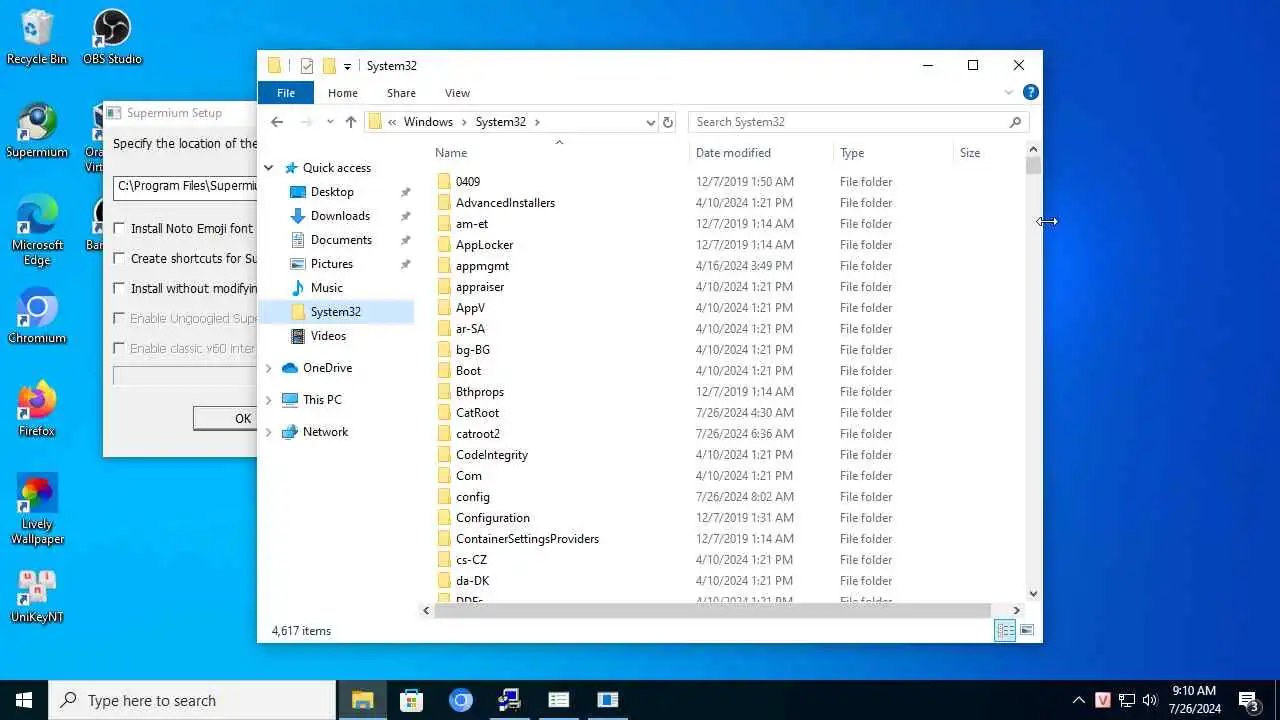The image size is (1280, 720).
Task: Enable Install Noto Emoji font checkbox
Action: pyautogui.click(x=120, y=228)
